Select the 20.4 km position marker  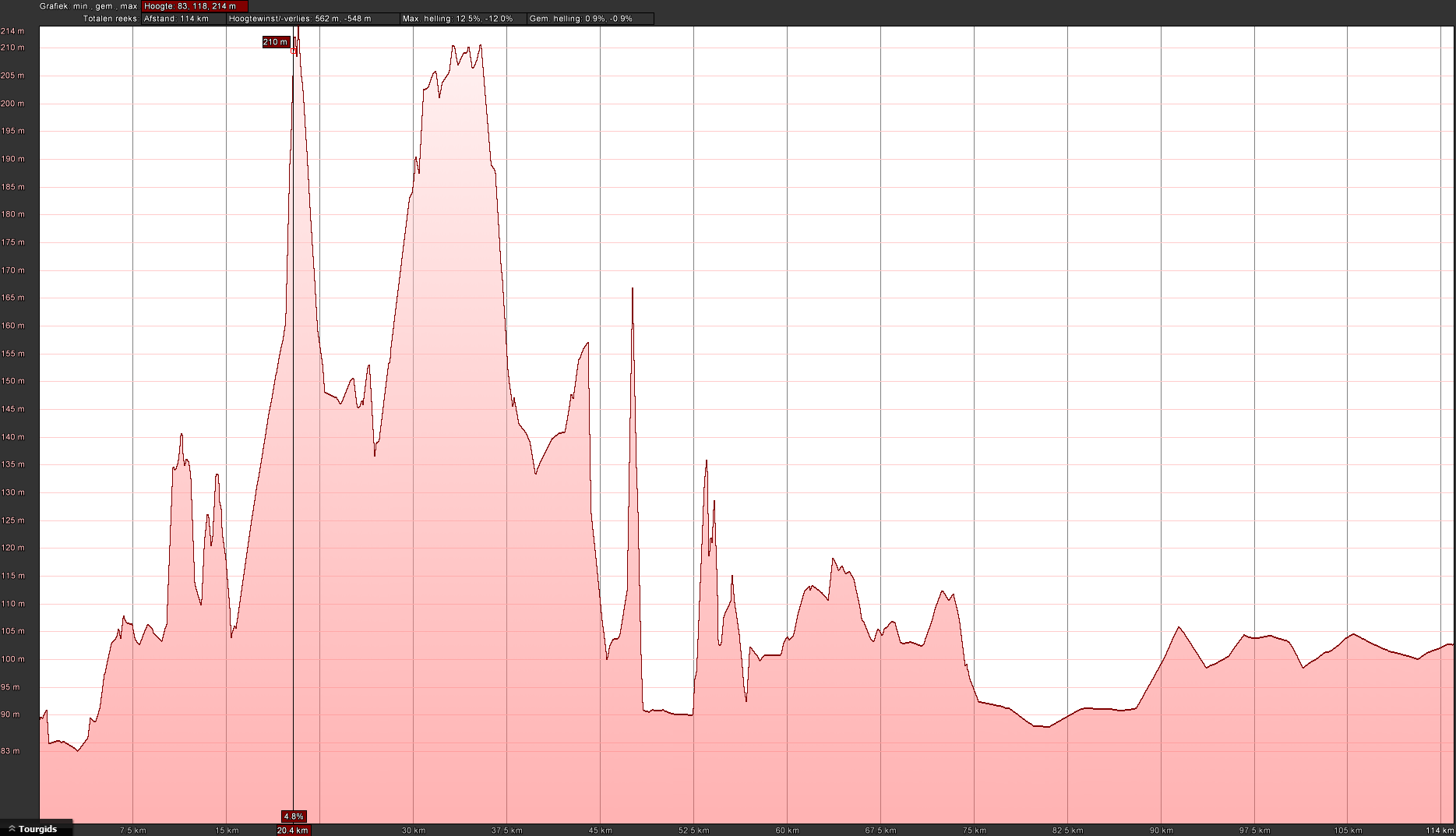pyautogui.click(x=293, y=831)
